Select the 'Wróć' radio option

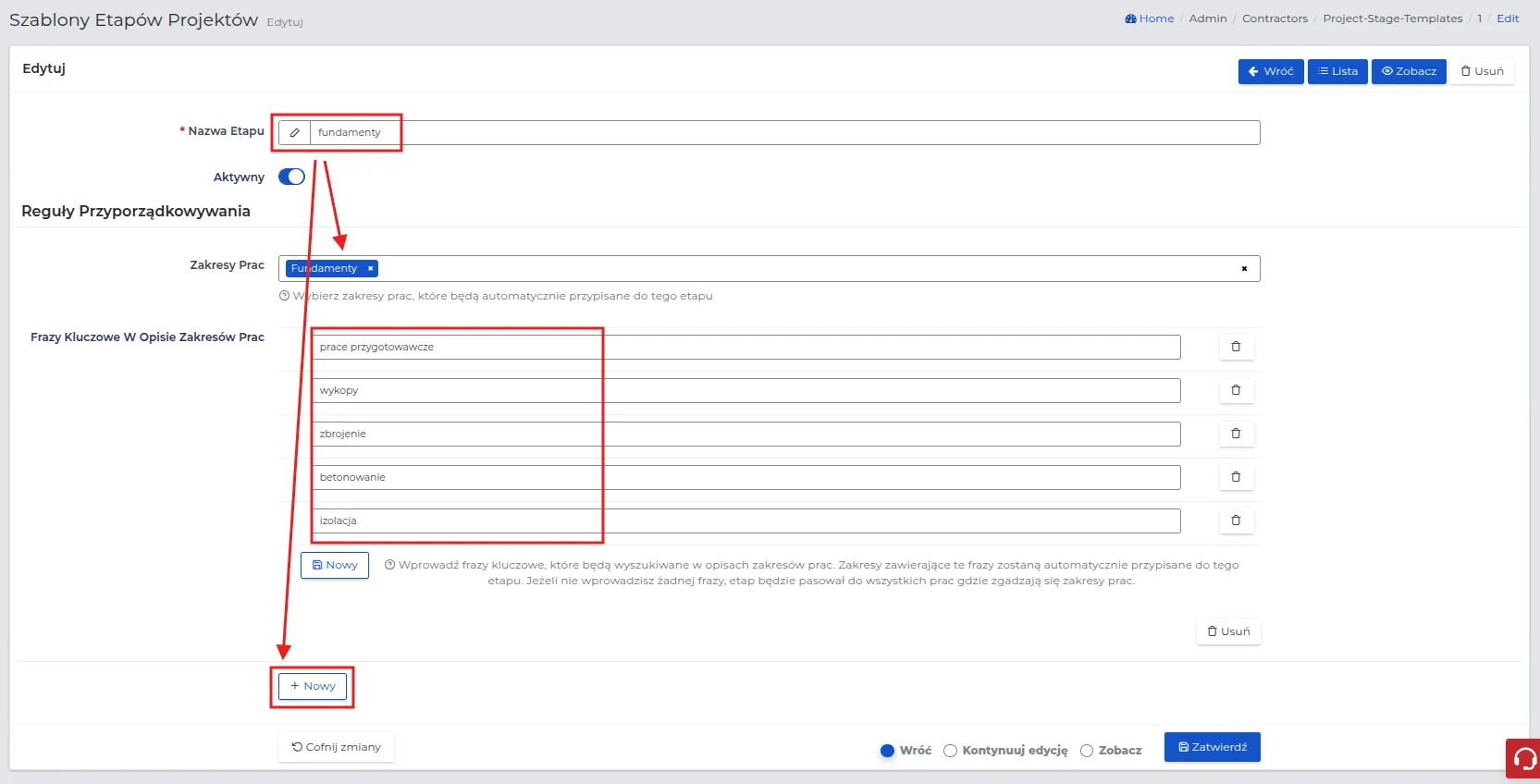click(x=888, y=751)
